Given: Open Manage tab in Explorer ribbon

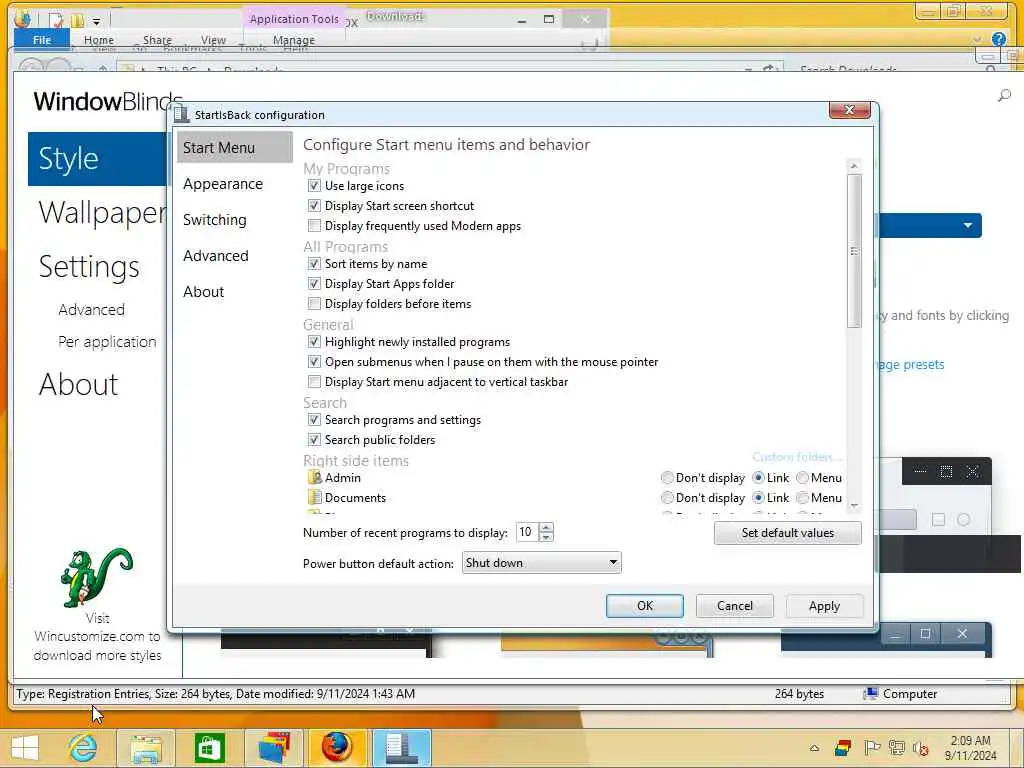Looking at the screenshot, I should [294, 40].
